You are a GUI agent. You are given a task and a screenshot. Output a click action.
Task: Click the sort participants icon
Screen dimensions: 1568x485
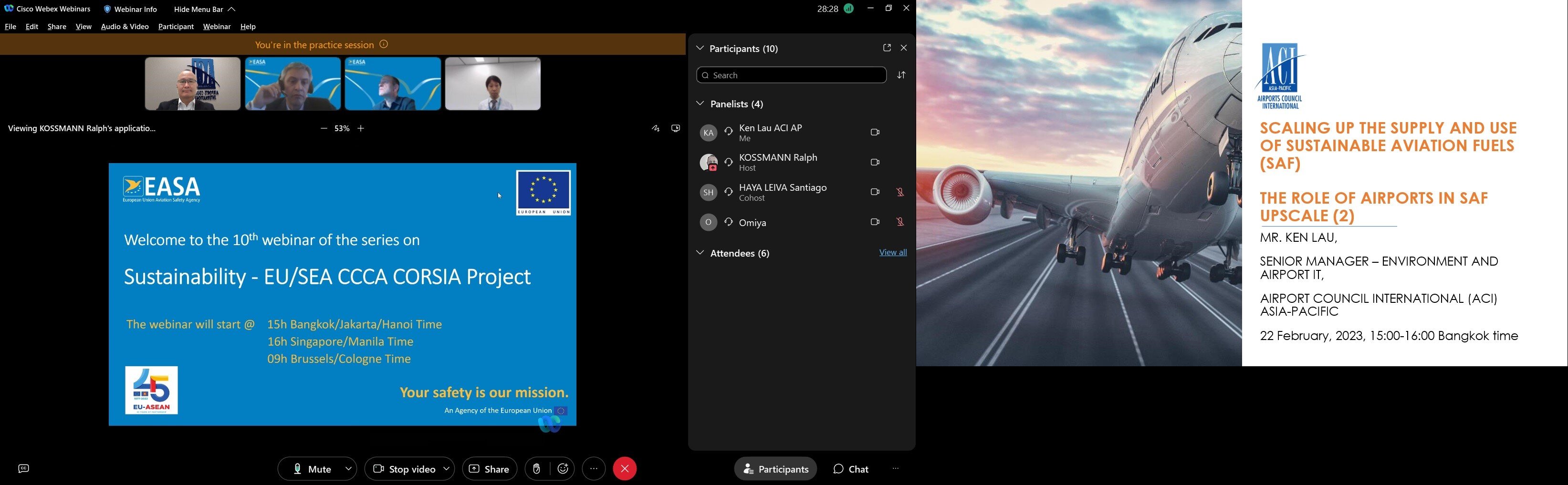901,75
